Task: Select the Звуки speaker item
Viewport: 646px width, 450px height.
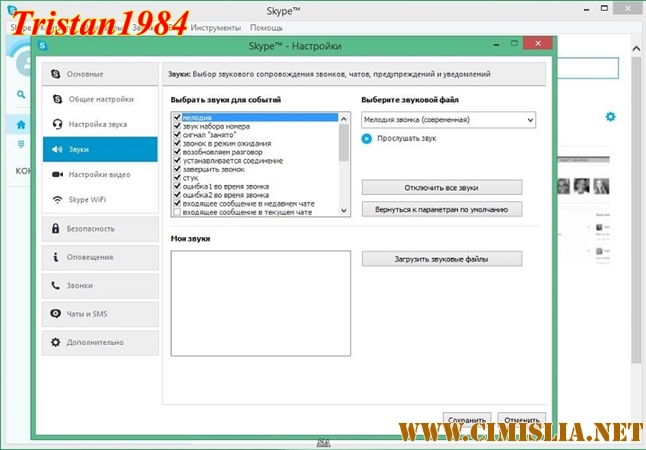Action: click(100, 149)
